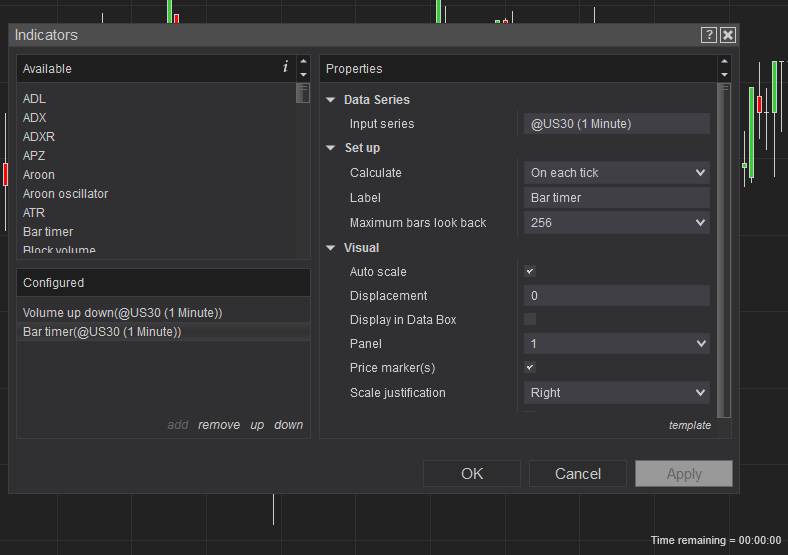Select ADXR indicator

(x=39, y=137)
